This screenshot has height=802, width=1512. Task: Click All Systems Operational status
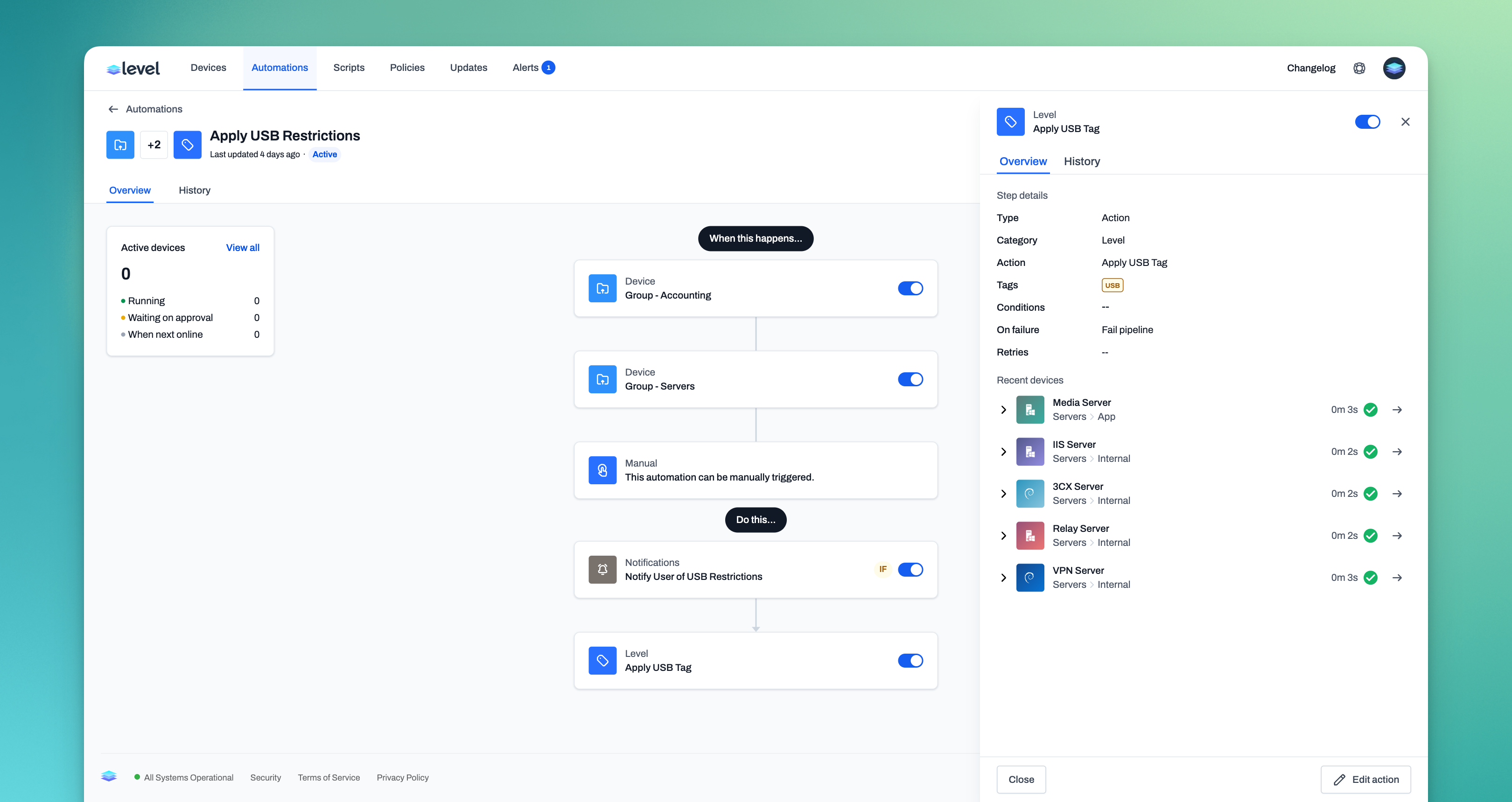click(x=184, y=777)
